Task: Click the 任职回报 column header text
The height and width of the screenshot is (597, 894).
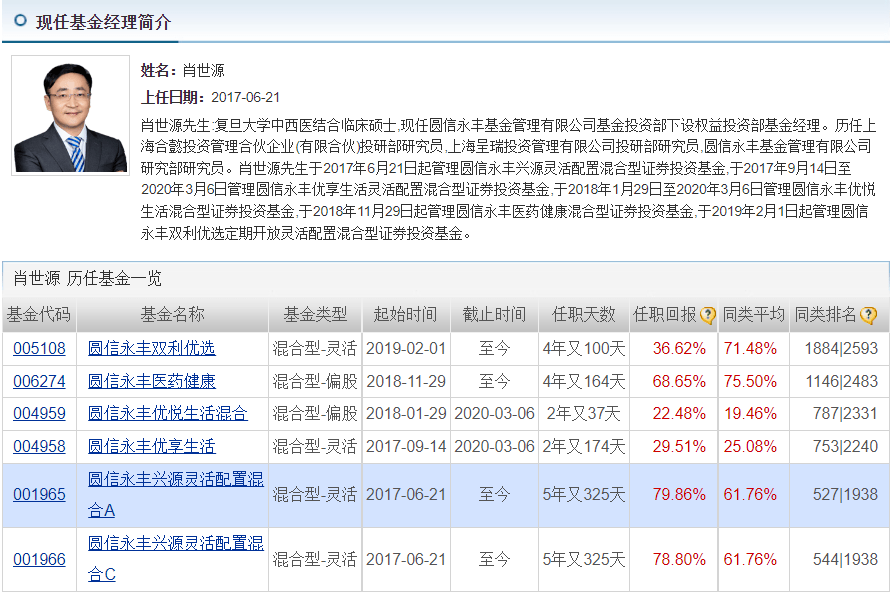Action: click(665, 315)
